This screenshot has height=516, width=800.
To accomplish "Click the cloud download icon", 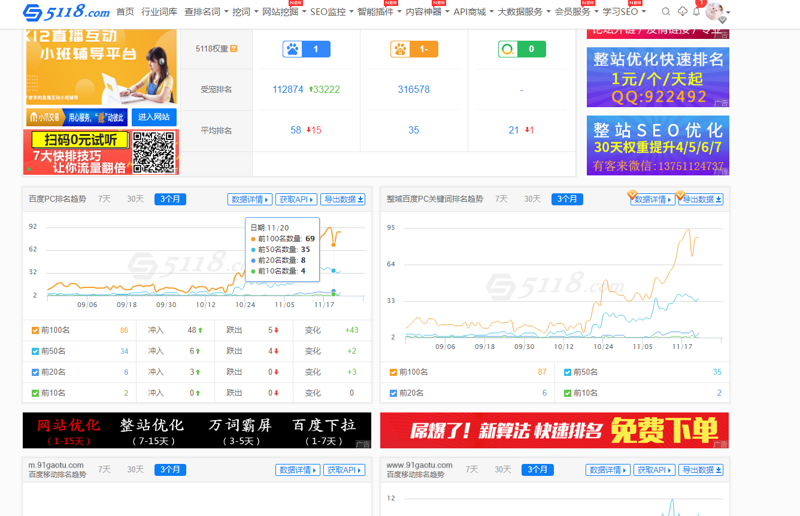I will click(x=682, y=11).
